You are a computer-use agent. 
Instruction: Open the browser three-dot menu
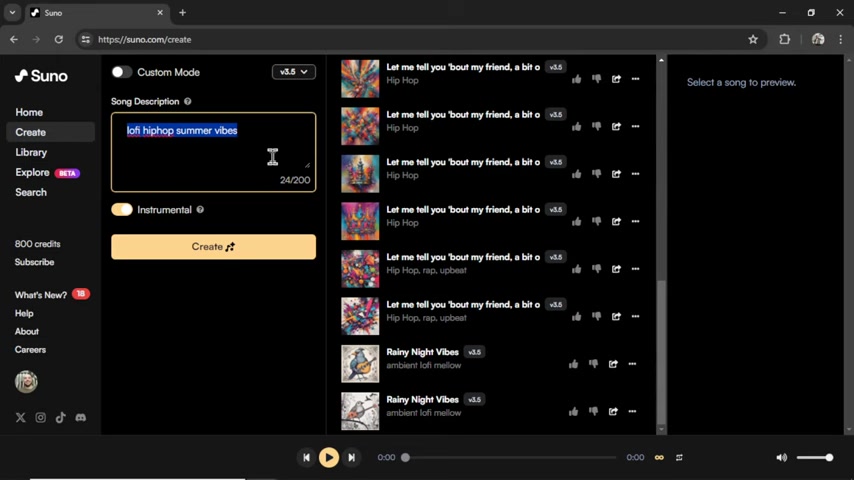(841, 39)
